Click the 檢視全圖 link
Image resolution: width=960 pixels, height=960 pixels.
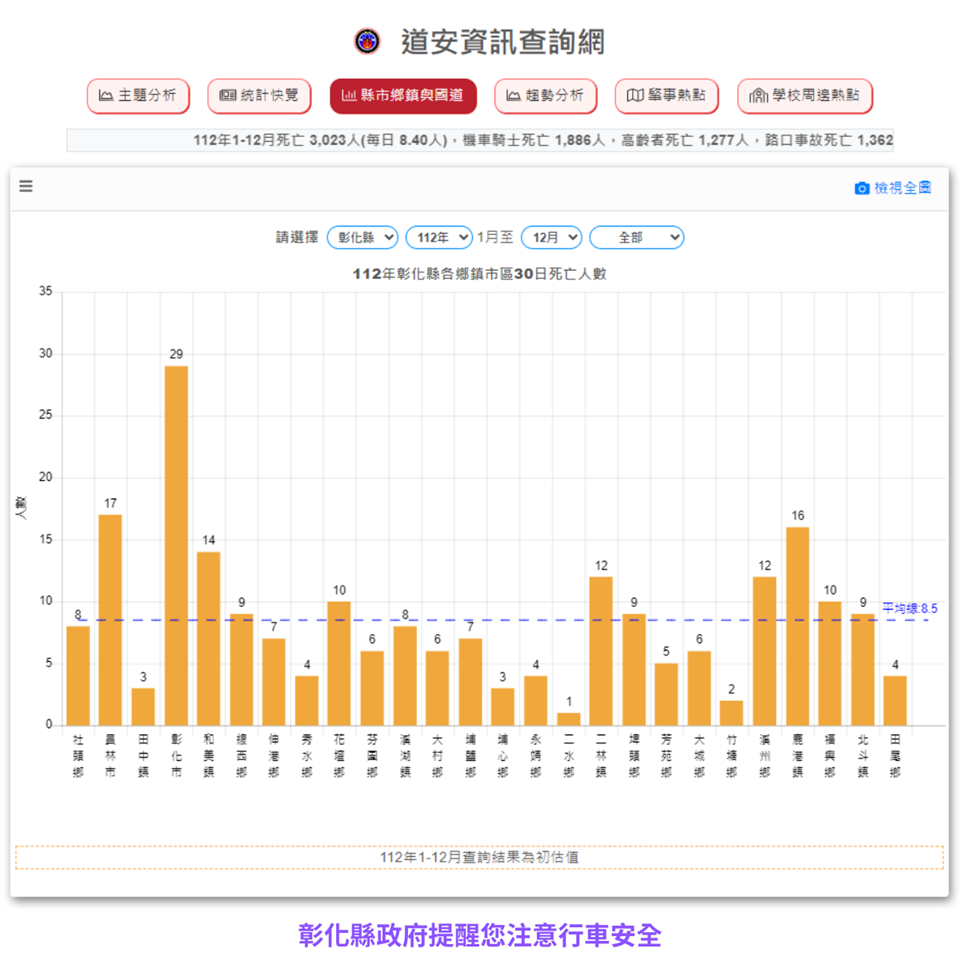[902, 188]
